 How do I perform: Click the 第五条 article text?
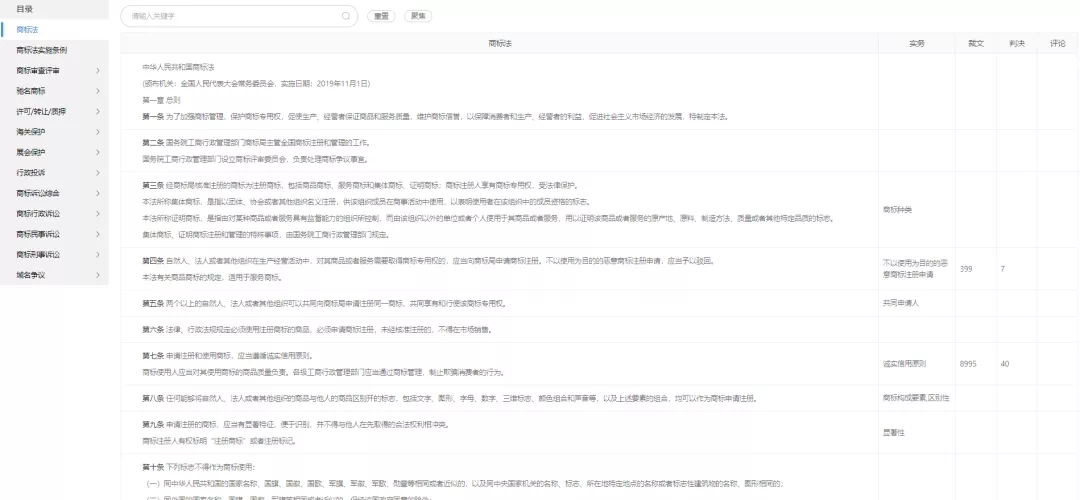coord(324,303)
